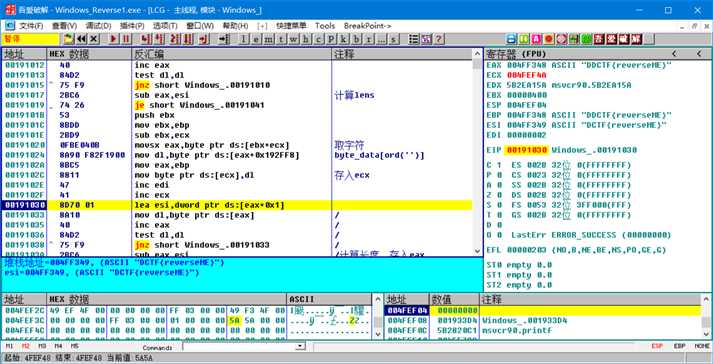Click the [+] menu bar item
This screenshot has height=364, width=713.
(262, 26)
